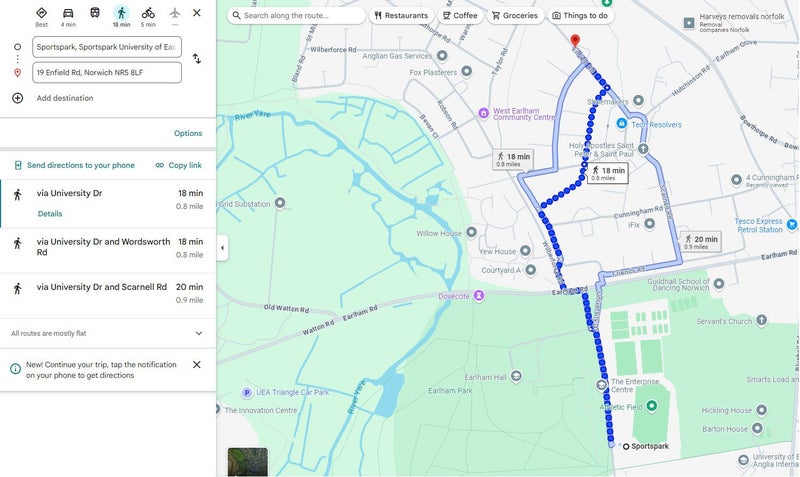This screenshot has width=800, height=477.
Task: Choose the Cycling travel mode
Action: pyautogui.click(x=148, y=14)
